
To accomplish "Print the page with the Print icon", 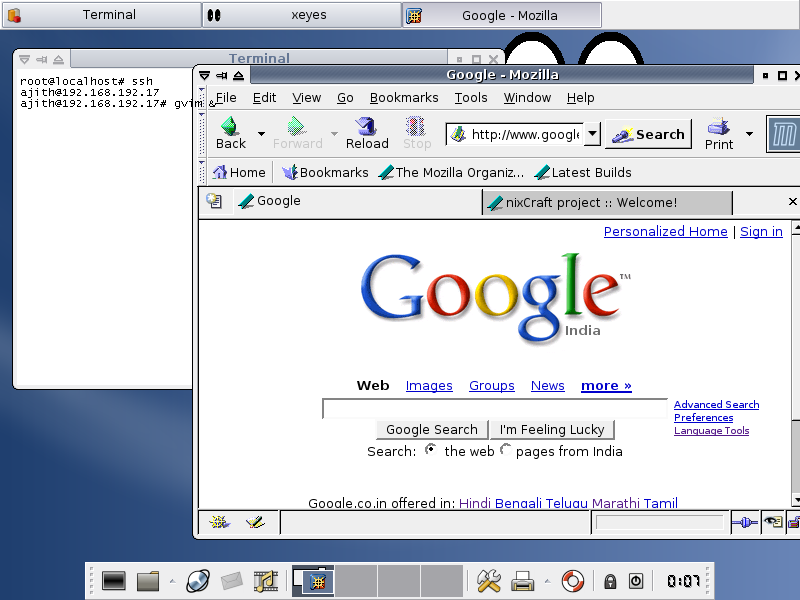I will 718,127.
